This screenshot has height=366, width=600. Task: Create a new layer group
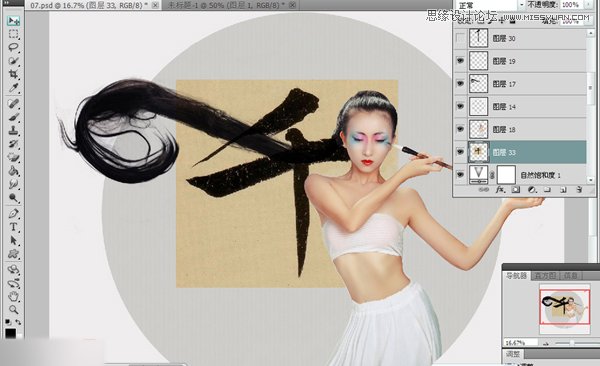coord(547,190)
